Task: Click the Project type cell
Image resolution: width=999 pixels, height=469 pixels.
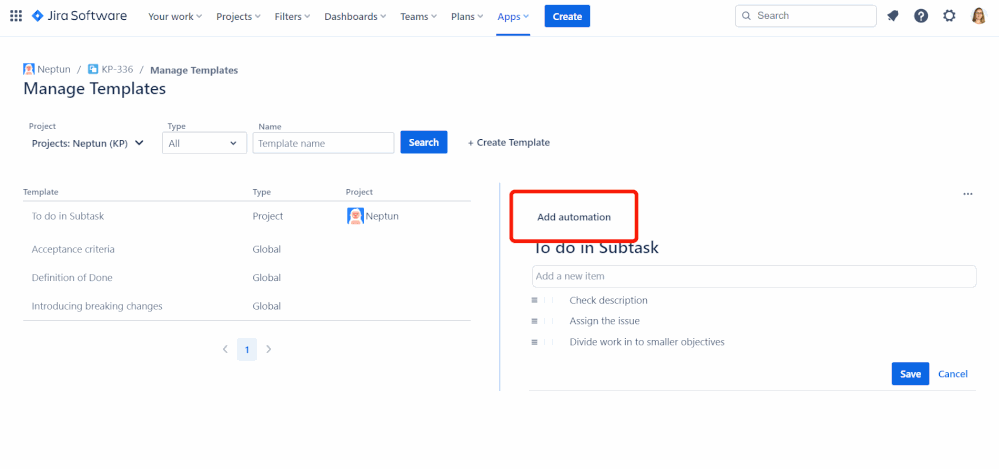Action: 268,216
